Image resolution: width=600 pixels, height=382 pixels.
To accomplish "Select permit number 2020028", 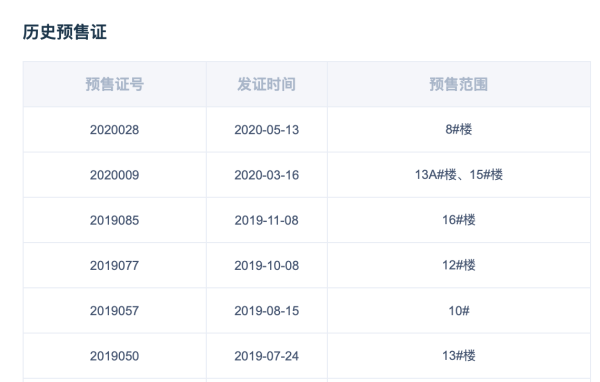I will 114,130.
